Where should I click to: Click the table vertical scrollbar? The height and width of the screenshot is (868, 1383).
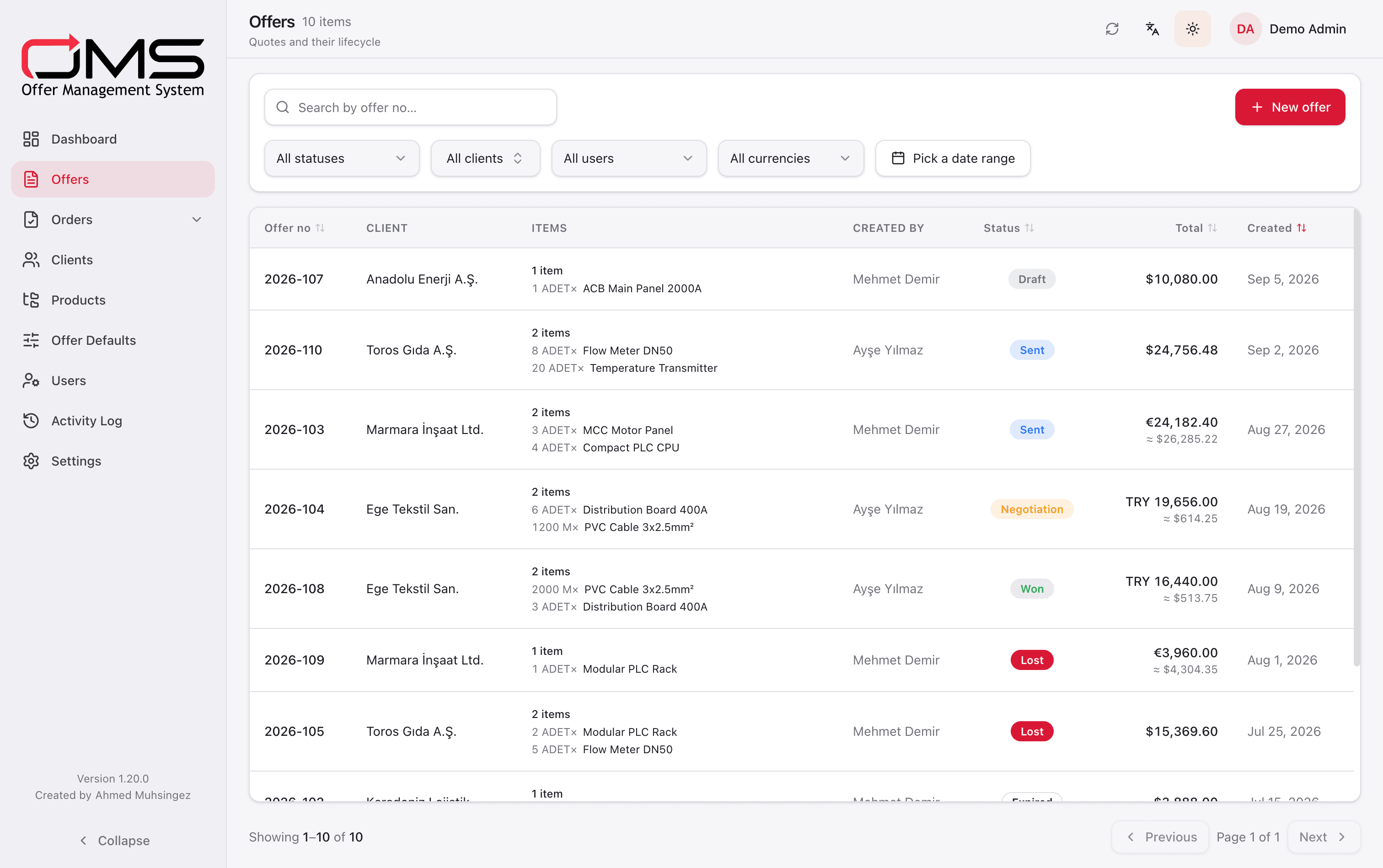coord(1356,438)
